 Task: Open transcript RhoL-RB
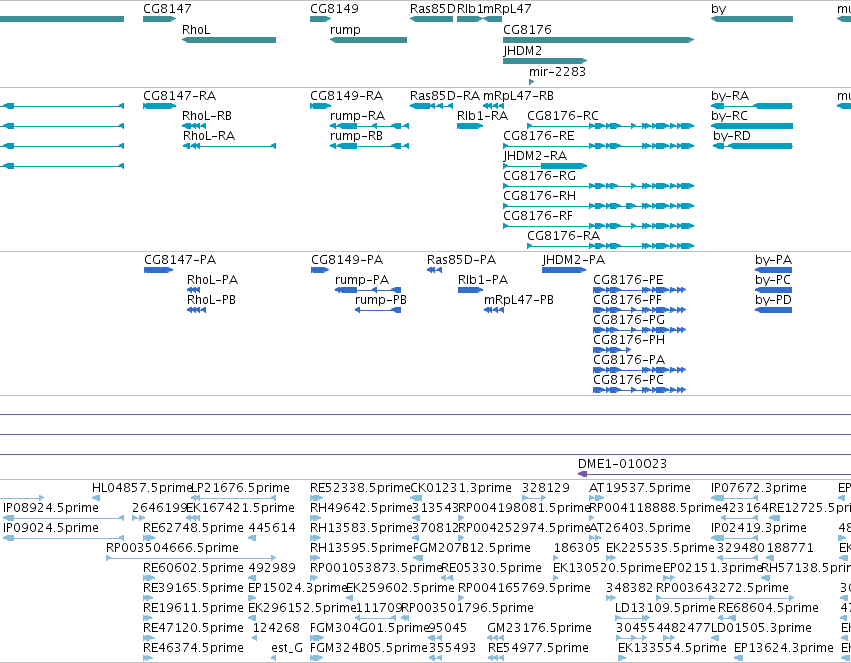point(207,116)
